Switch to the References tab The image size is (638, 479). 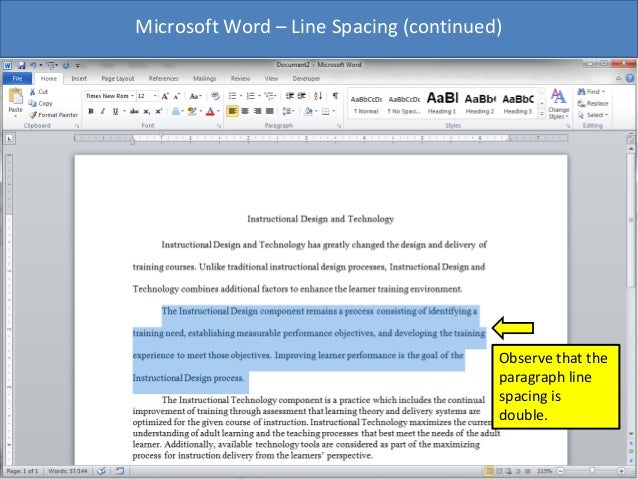pos(164,79)
